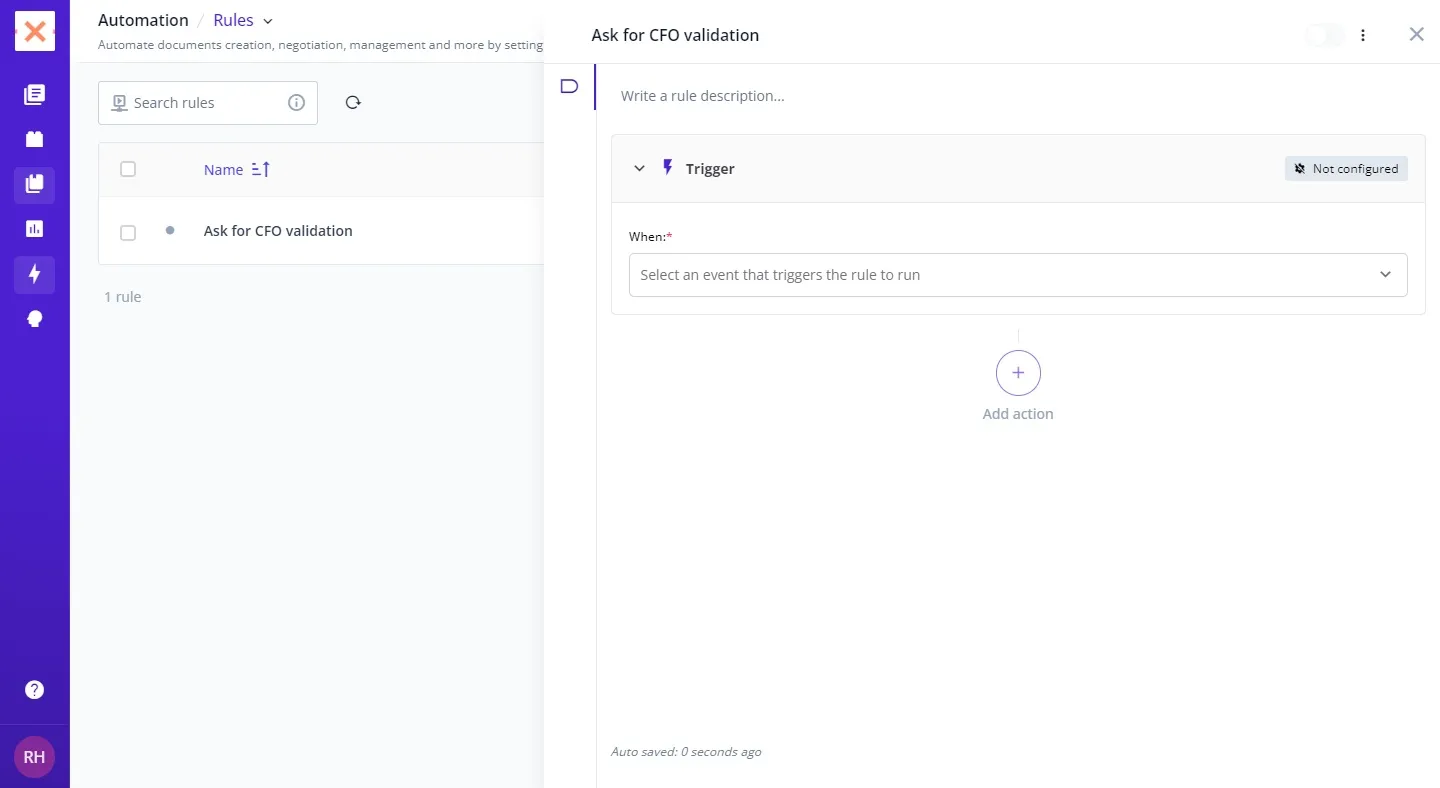The height and width of the screenshot is (788, 1440).
Task: Check the select-all rules checkbox
Action: tap(128, 169)
